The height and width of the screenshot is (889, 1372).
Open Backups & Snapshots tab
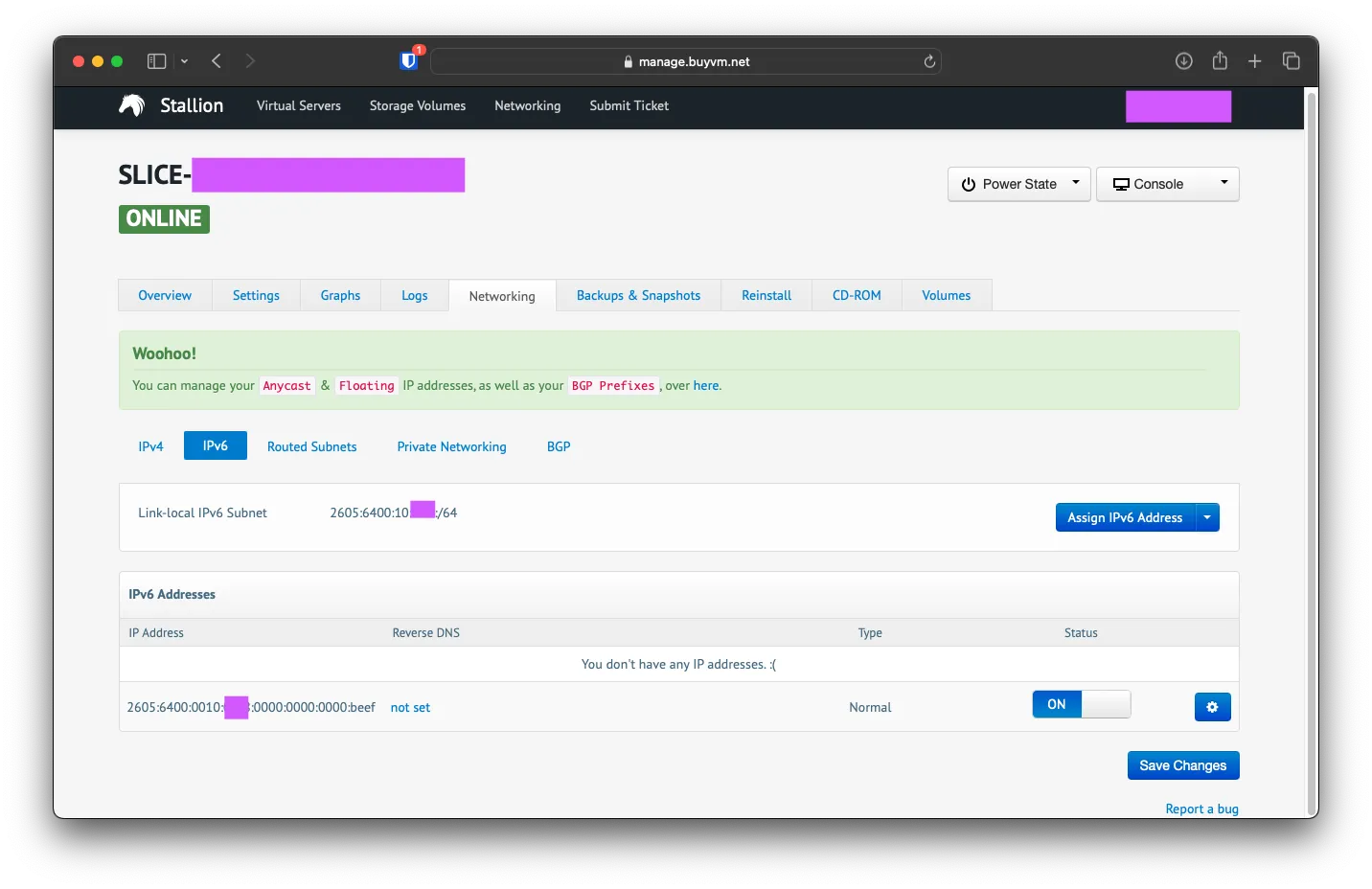(x=638, y=295)
